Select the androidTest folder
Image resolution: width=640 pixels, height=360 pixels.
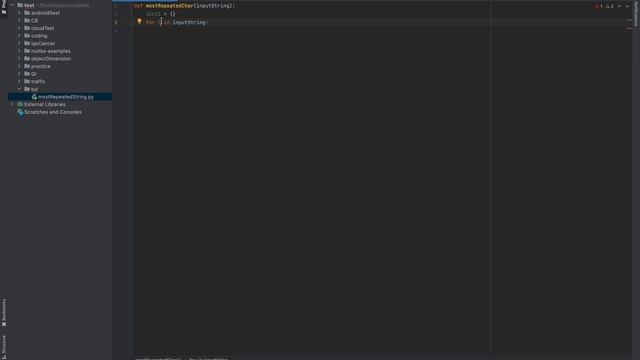(x=45, y=13)
